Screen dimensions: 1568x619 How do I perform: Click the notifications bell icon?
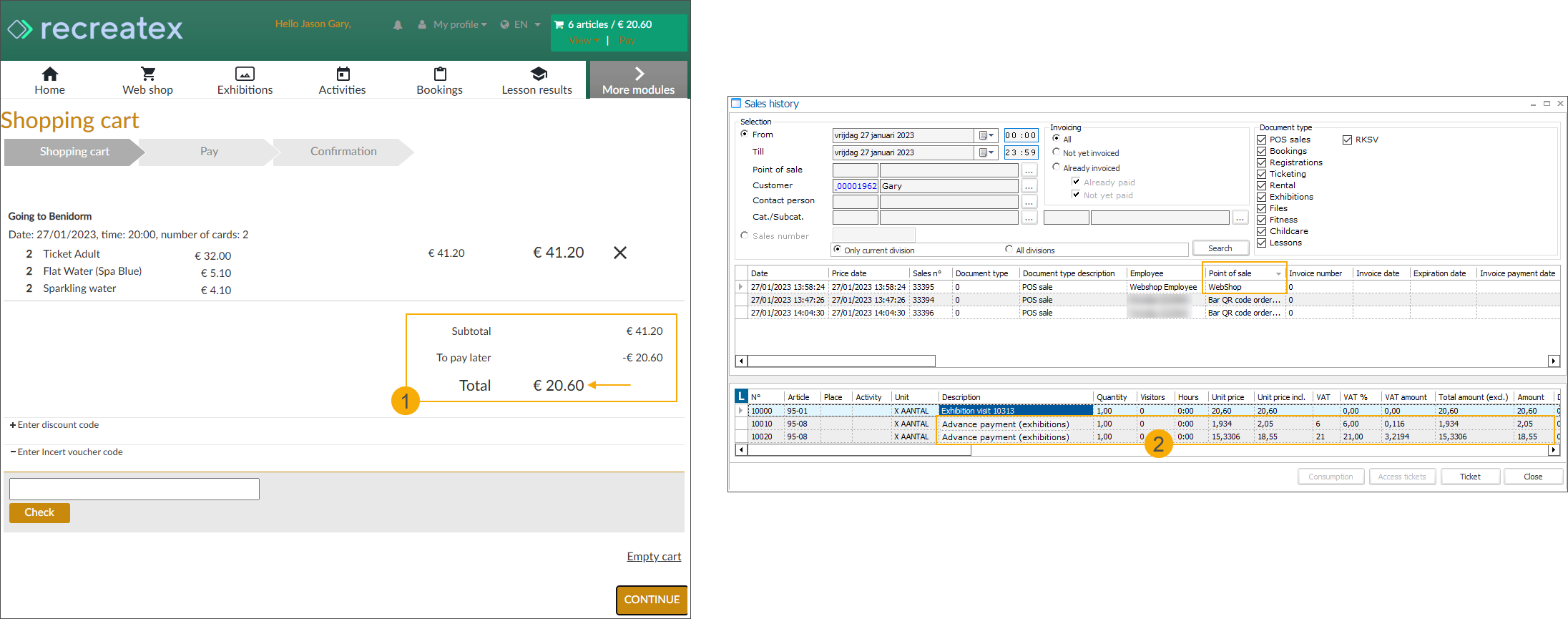(x=398, y=25)
